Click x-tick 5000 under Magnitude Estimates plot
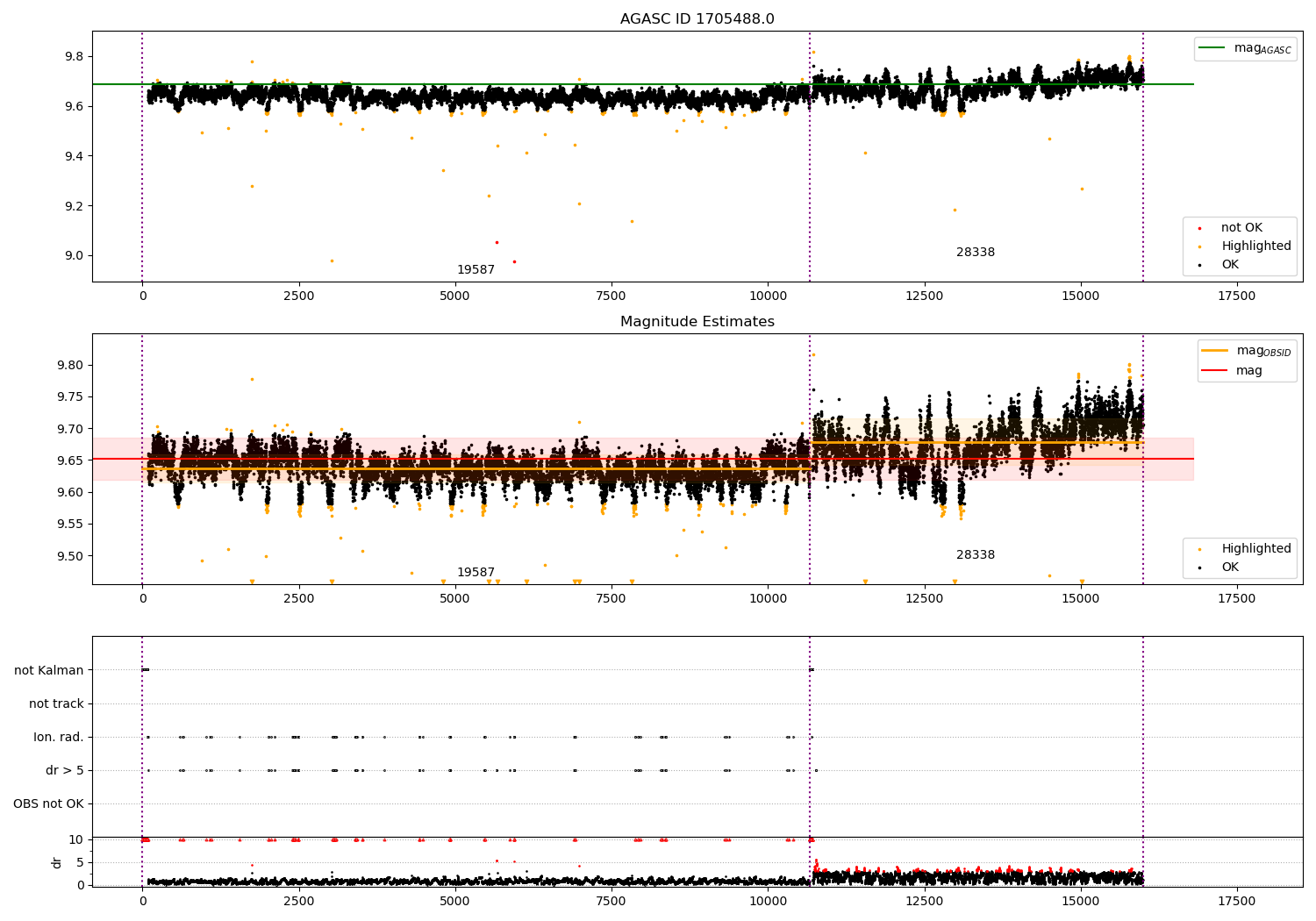 point(454,599)
